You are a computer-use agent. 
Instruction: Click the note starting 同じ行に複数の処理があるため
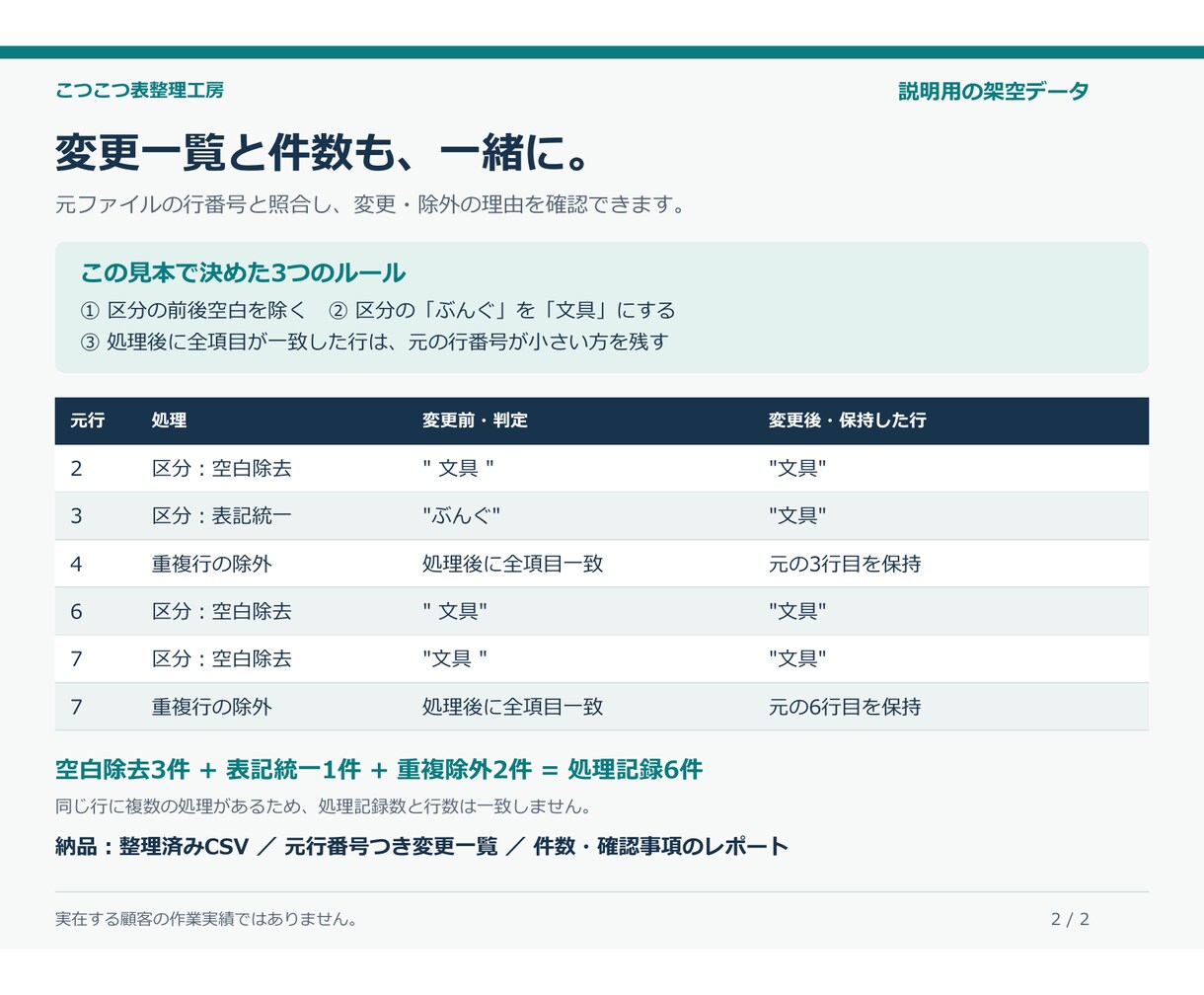(323, 806)
